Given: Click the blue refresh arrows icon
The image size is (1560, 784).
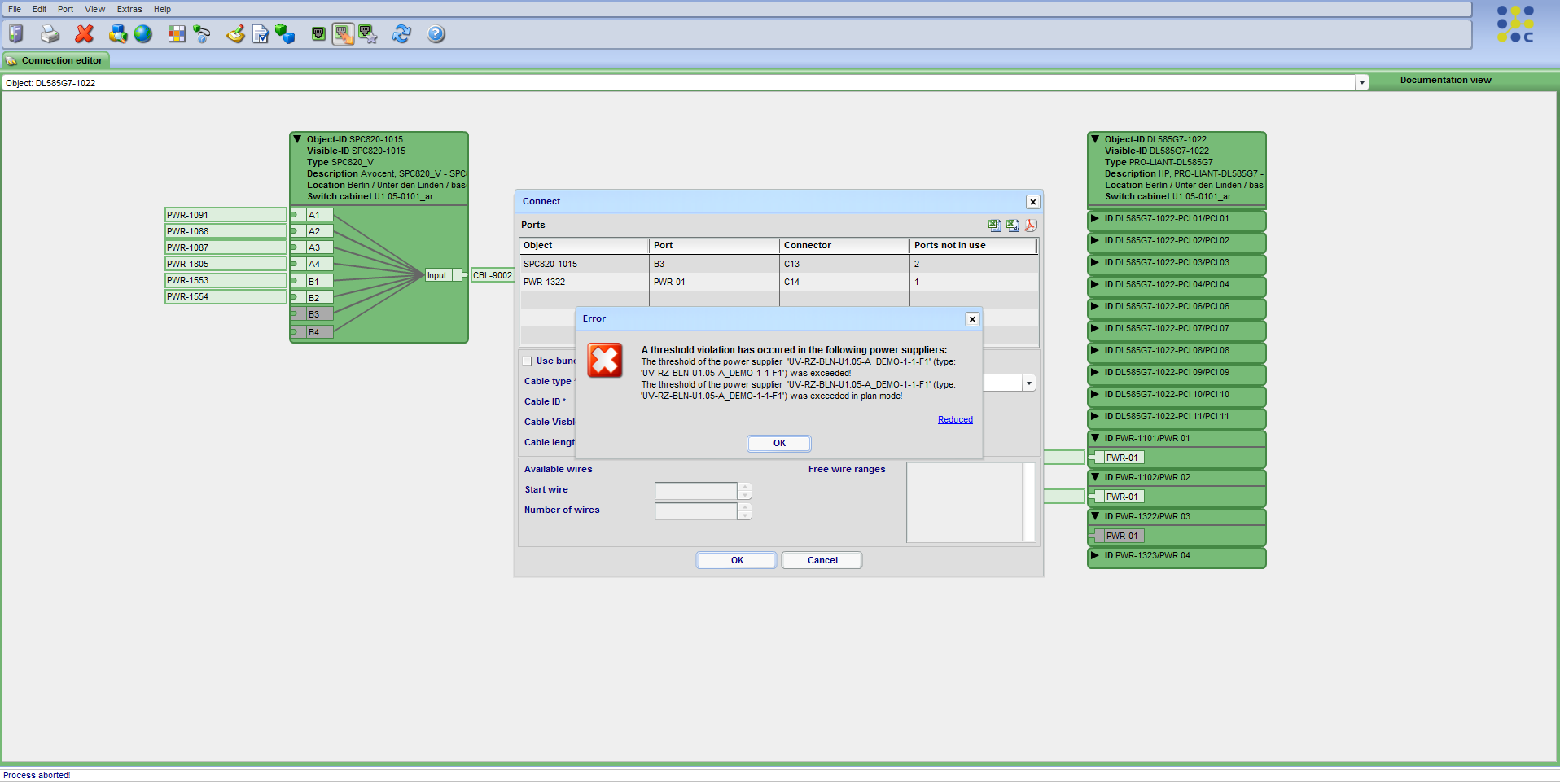Looking at the screenshot, I should pyautogui.click(x=401, y=34).
